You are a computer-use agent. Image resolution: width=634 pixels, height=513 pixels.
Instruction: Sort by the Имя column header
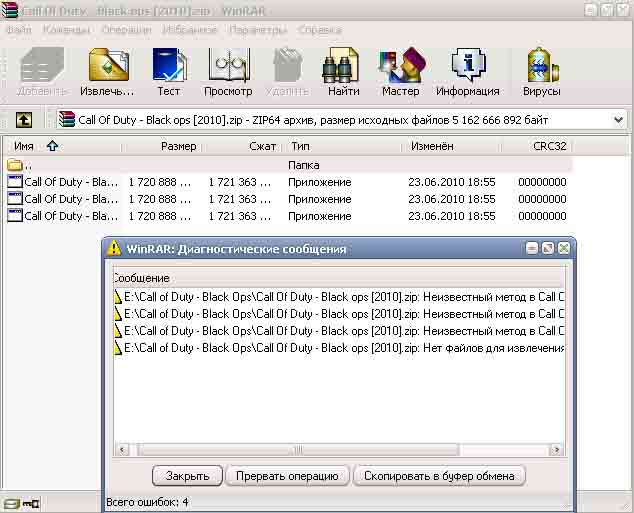pos(62,146)
